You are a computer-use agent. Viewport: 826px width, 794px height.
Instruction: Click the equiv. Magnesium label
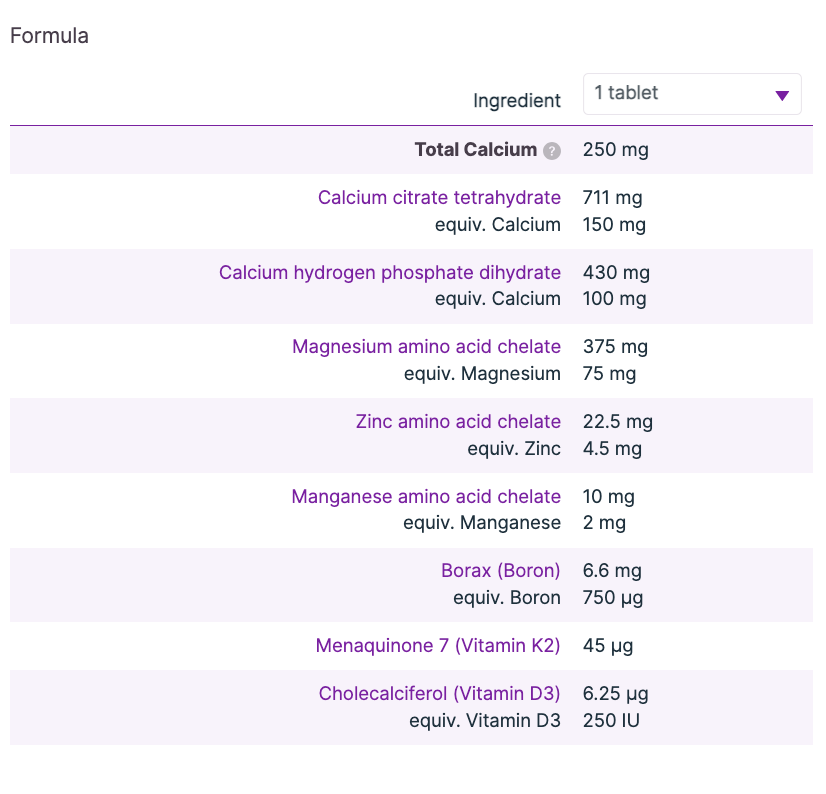coord(482,374)
